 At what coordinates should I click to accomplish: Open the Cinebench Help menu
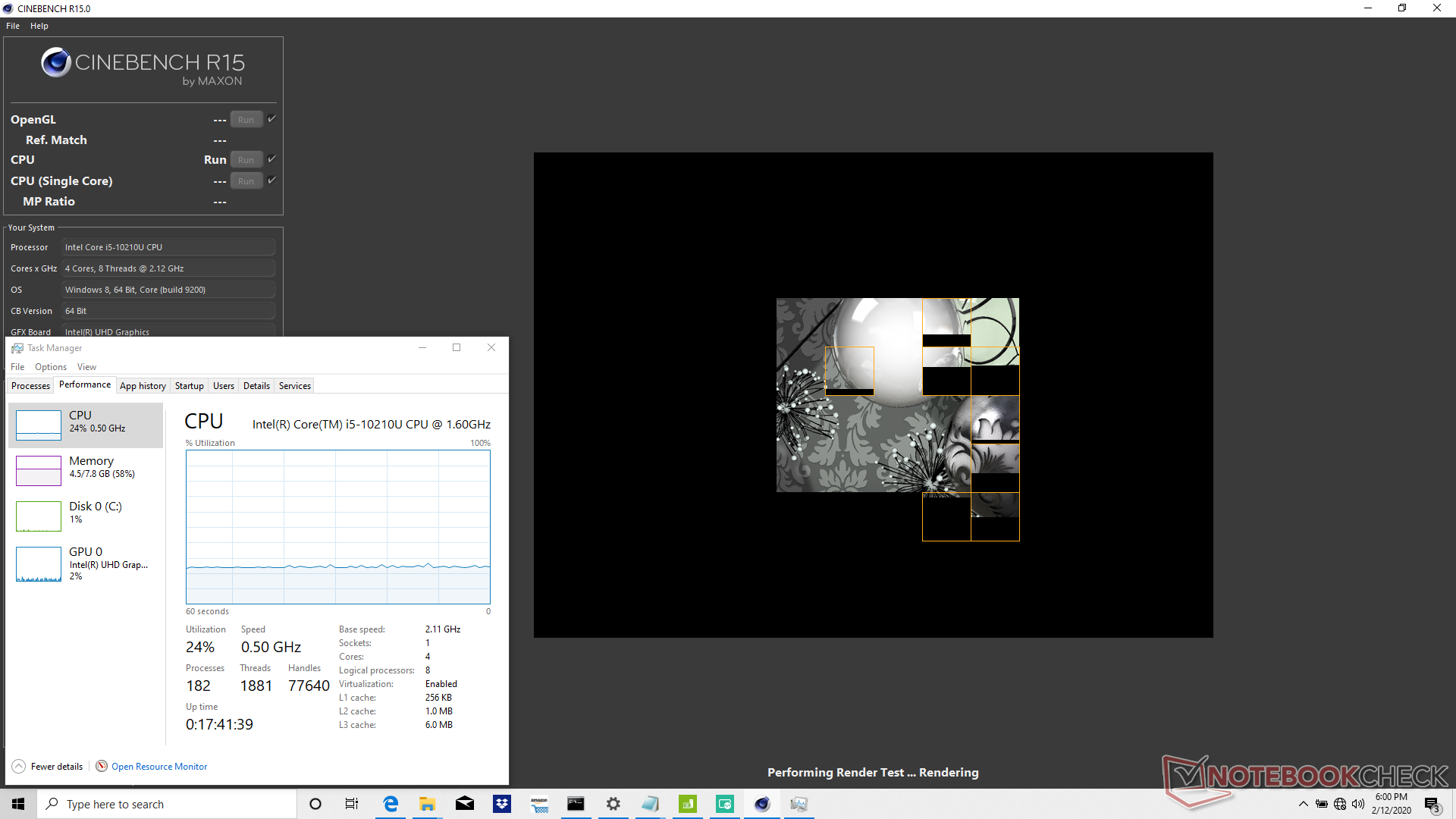(39, 26)
